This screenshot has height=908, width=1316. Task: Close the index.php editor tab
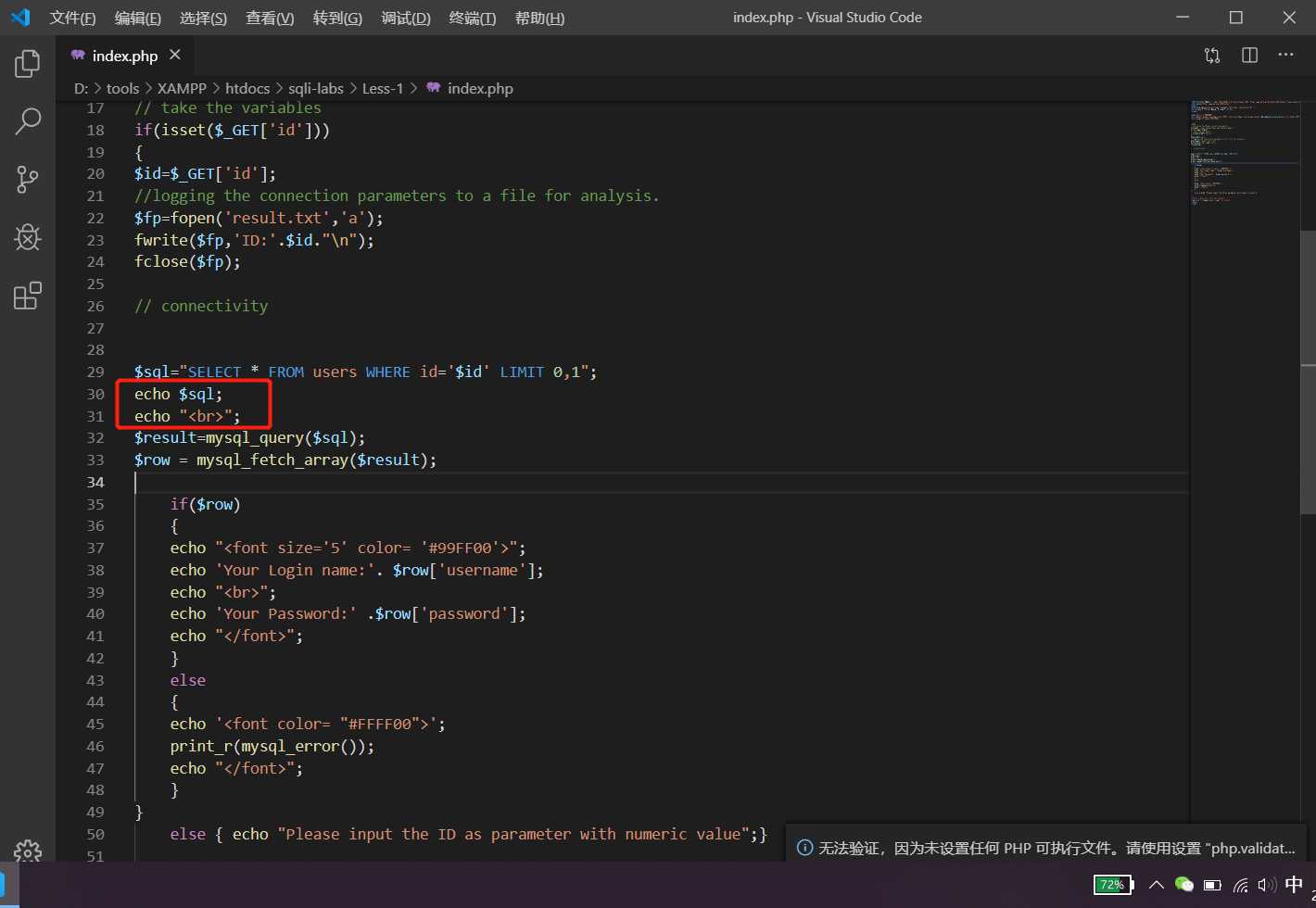174,56
